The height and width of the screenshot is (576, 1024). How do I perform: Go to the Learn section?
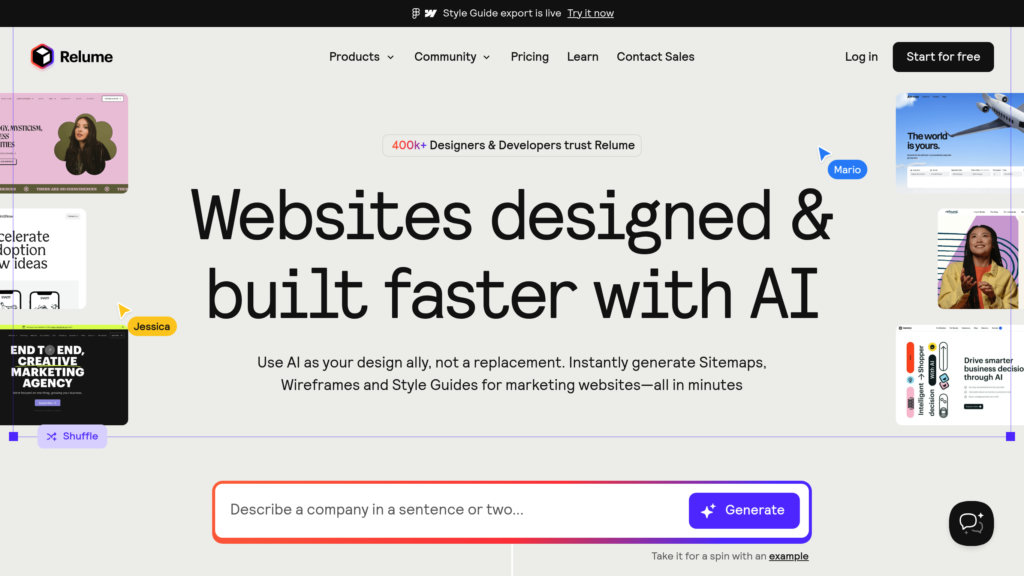pos(582,57)
